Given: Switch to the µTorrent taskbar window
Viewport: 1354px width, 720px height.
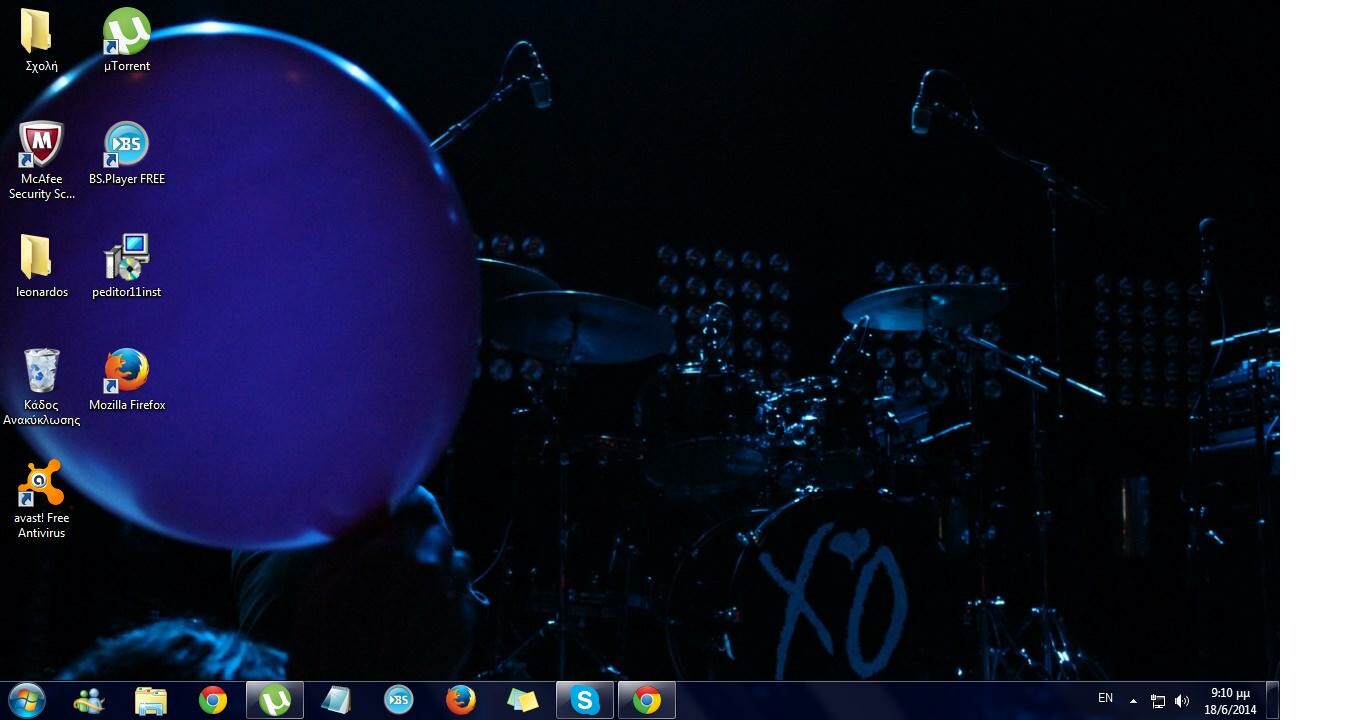Looking at the screenshot, I should tap(275, 701).
